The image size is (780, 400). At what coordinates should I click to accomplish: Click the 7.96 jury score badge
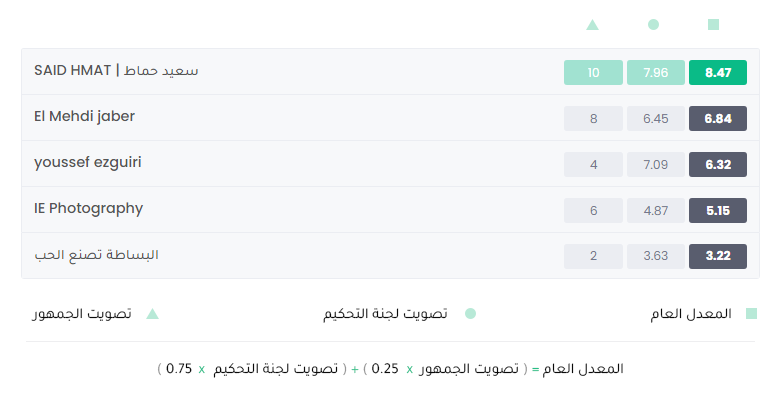coord(656,73)
